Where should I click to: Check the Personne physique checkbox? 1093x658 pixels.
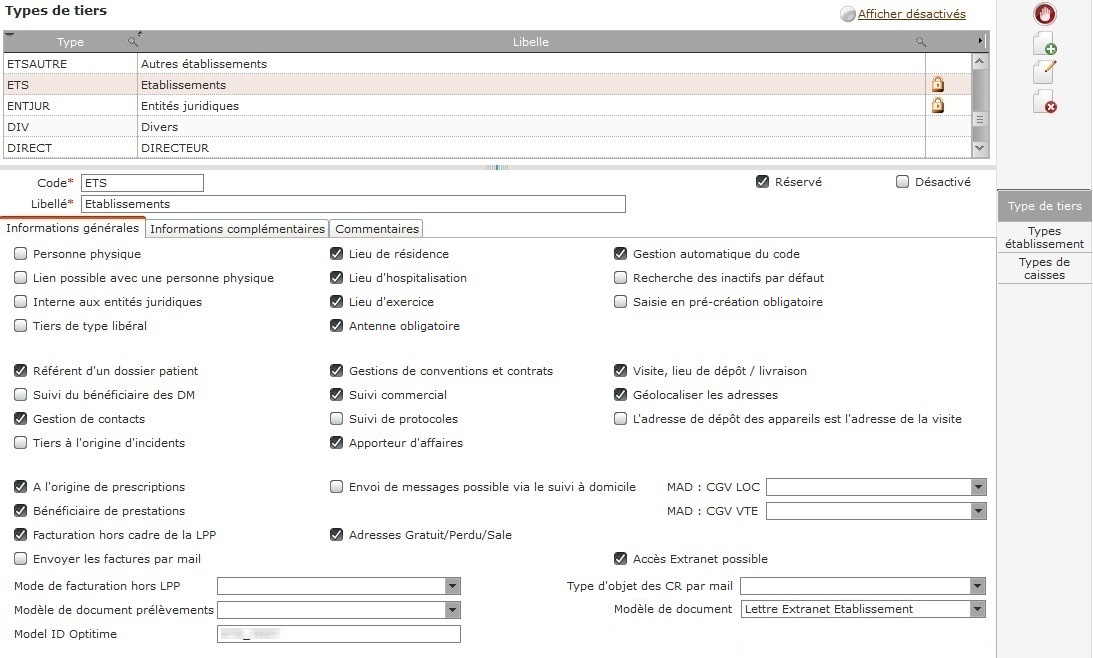20,254
